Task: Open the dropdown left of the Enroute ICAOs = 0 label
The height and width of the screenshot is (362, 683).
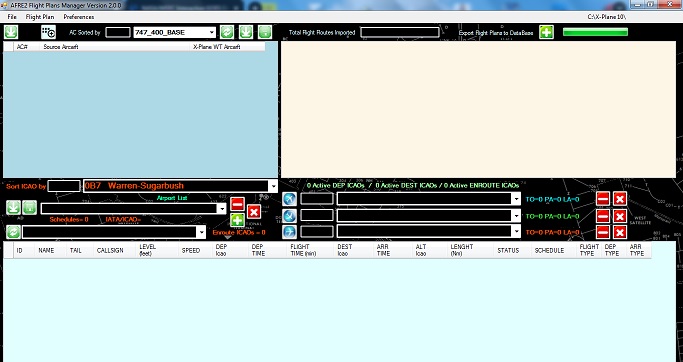Action: coord(201,232)
